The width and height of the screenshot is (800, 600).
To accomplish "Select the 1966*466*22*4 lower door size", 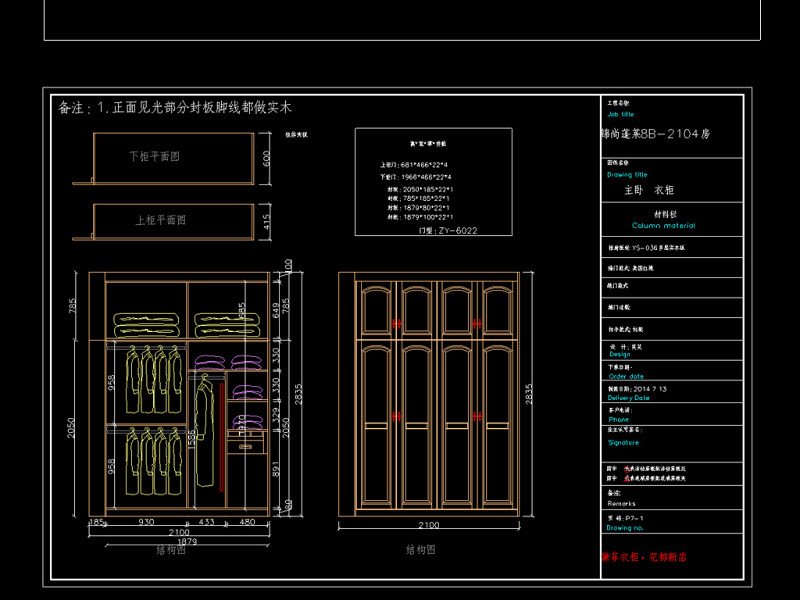I will coord(426,177).
